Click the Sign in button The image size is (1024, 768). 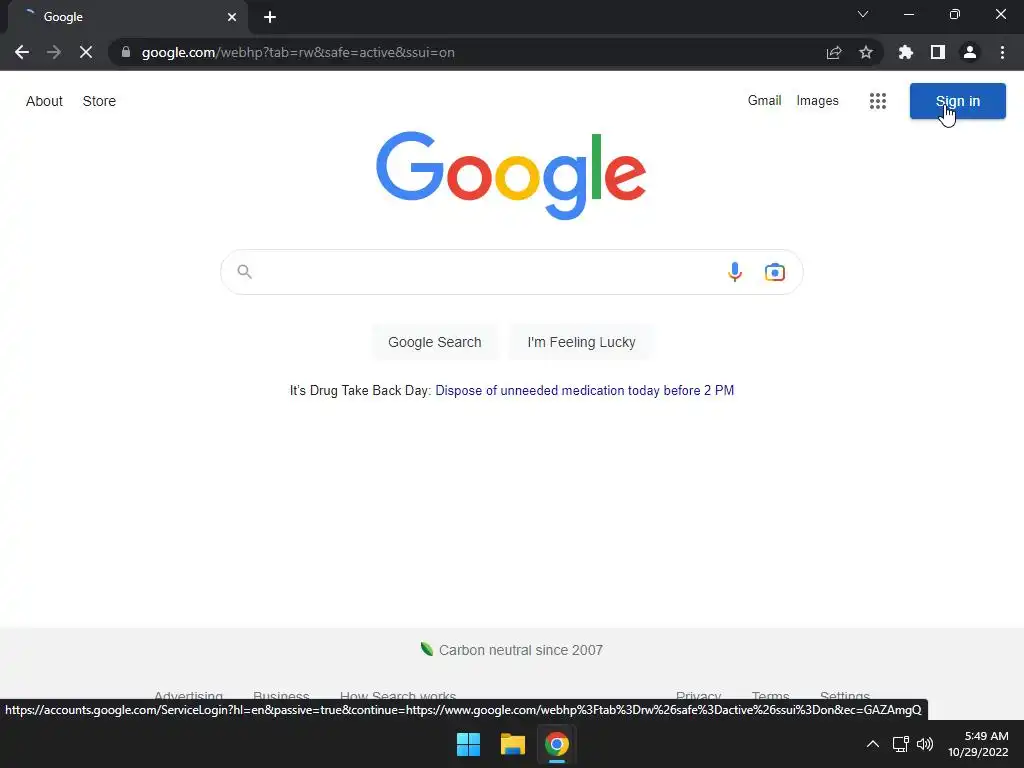coord(957,101)
